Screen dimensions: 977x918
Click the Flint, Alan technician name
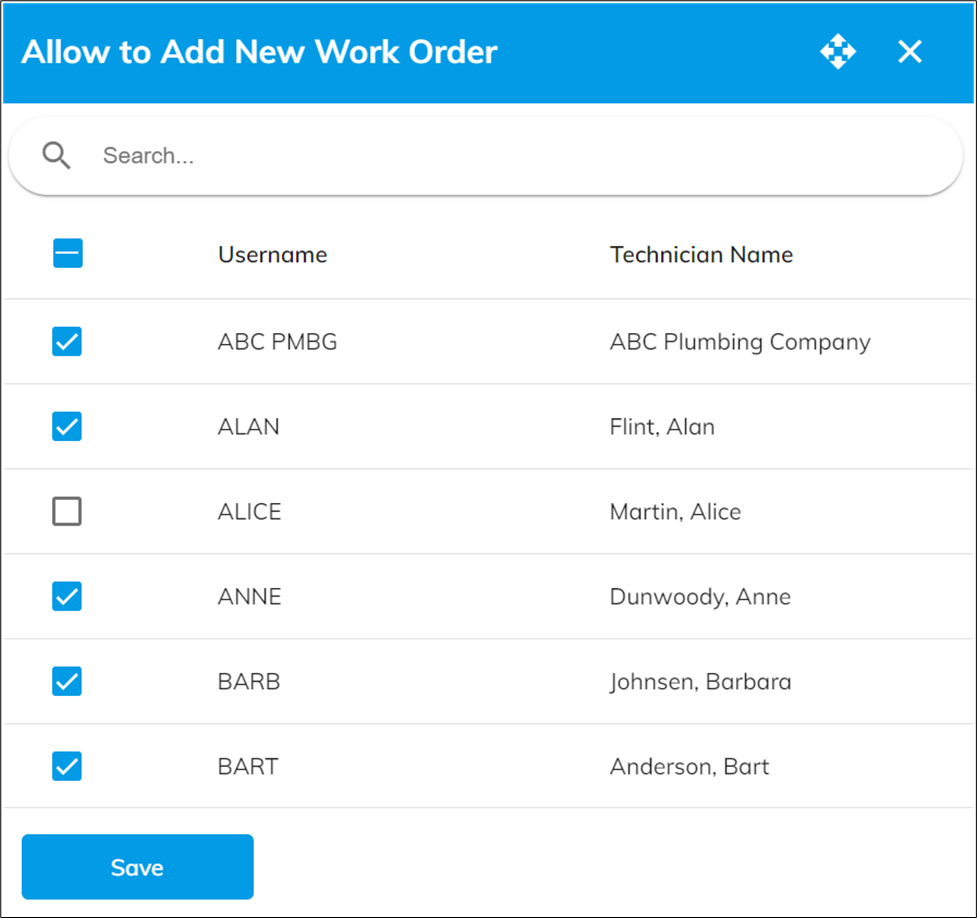pos(662,427)
